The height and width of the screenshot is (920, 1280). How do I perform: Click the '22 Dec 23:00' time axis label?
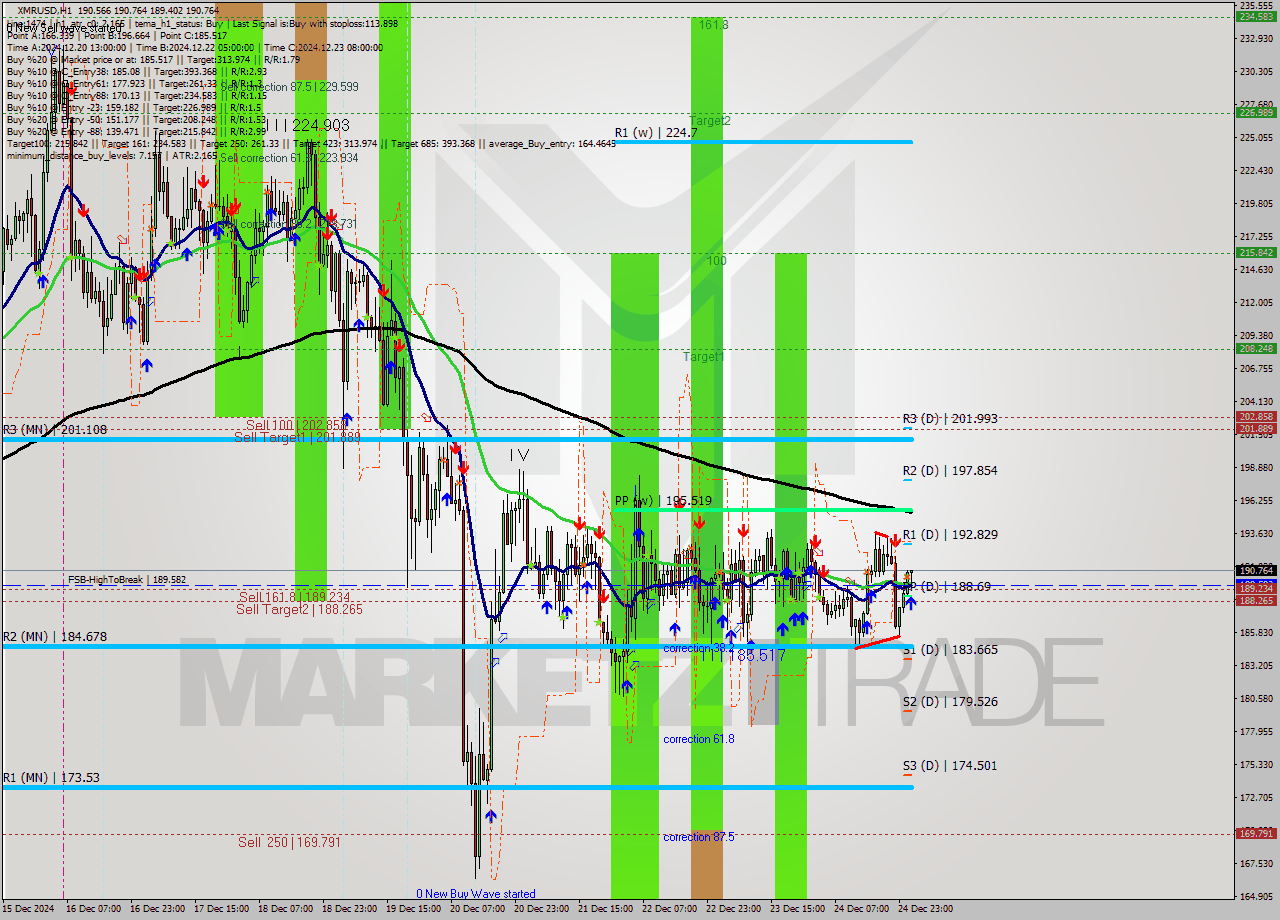(x=732, y=909)
